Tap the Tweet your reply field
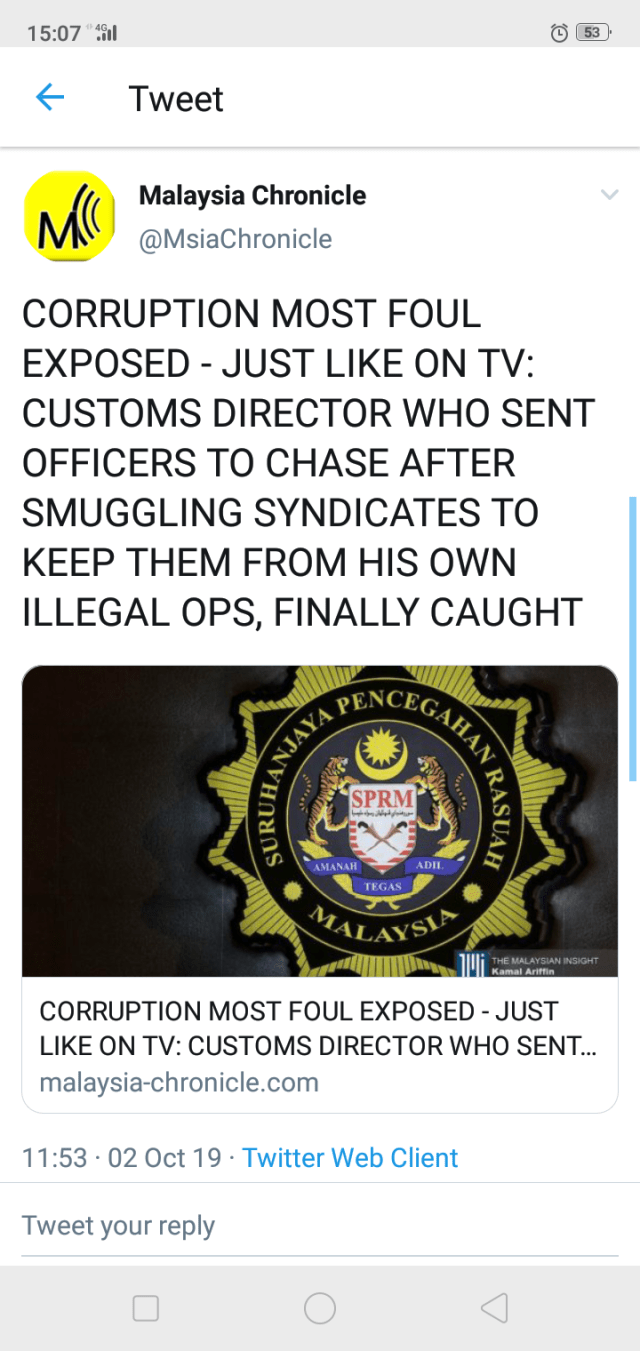Viewport: 640px width, 1351px height. pos(320,1226)
